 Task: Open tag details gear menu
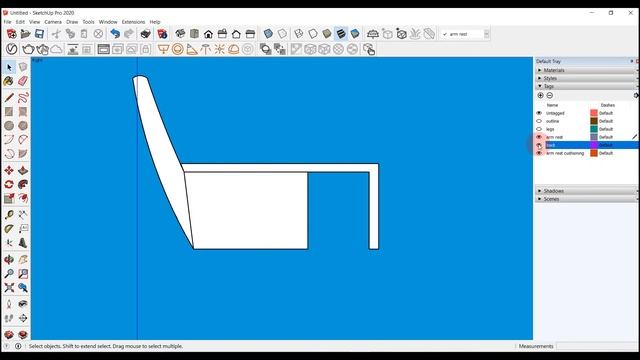coord(636,96)
